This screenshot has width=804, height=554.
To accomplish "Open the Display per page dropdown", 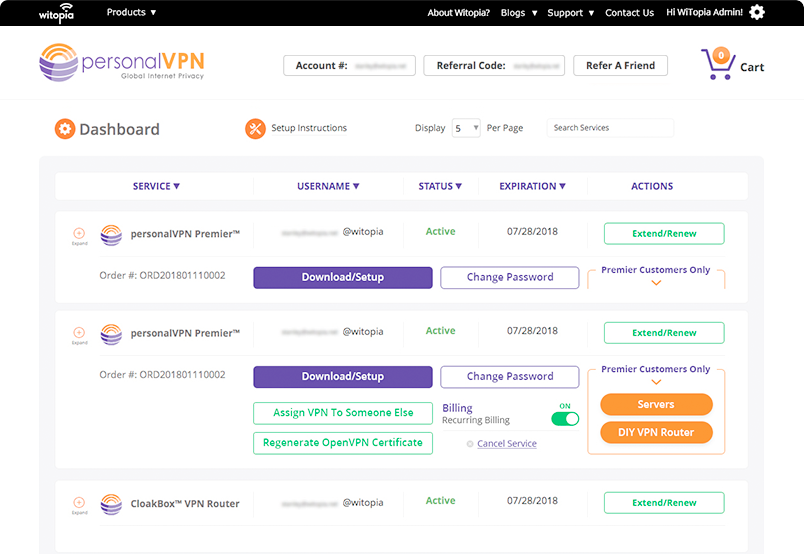I will click(x=466, y=128).
